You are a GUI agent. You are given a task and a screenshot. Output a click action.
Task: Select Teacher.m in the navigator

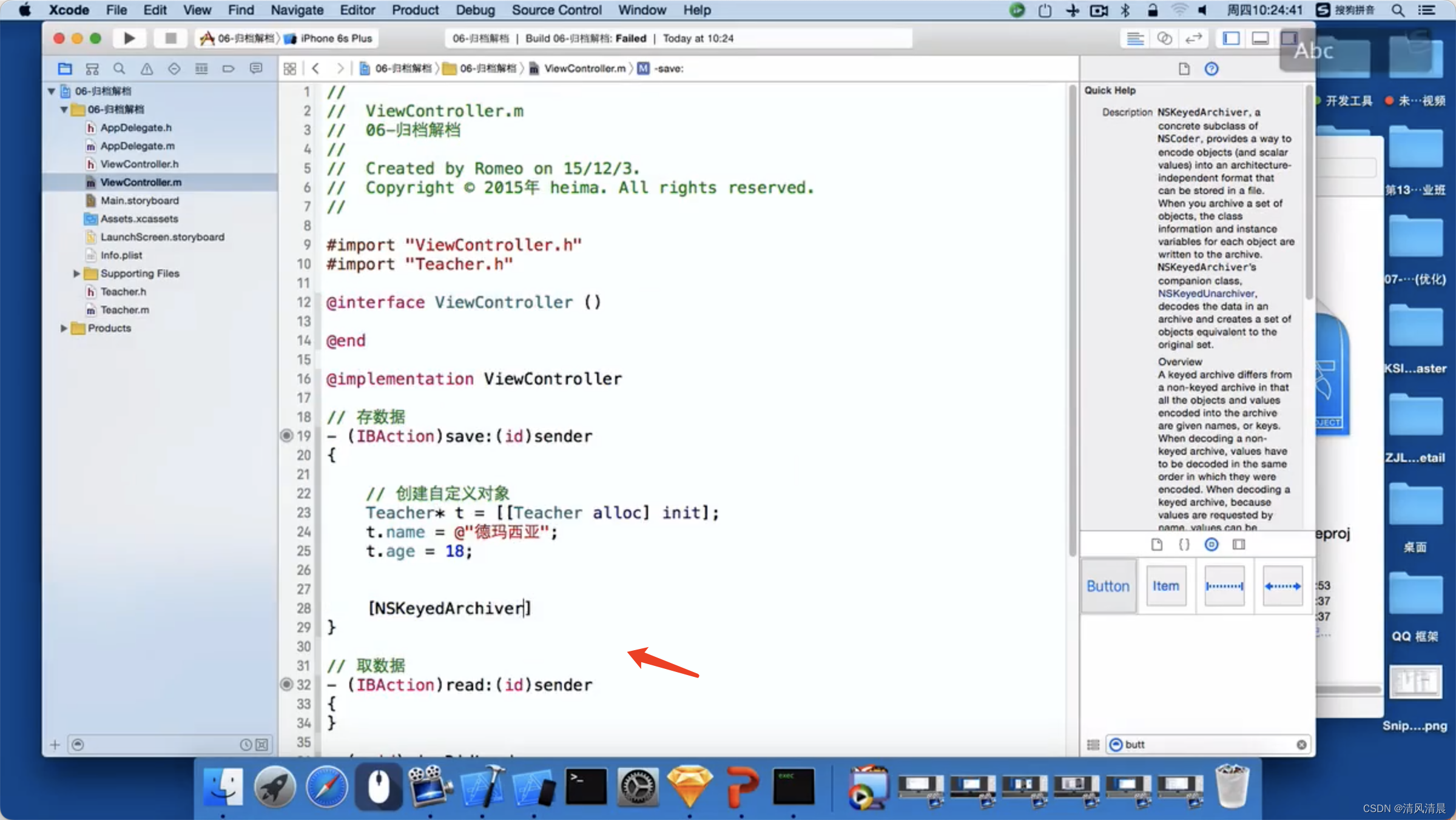tap(124, 310)
